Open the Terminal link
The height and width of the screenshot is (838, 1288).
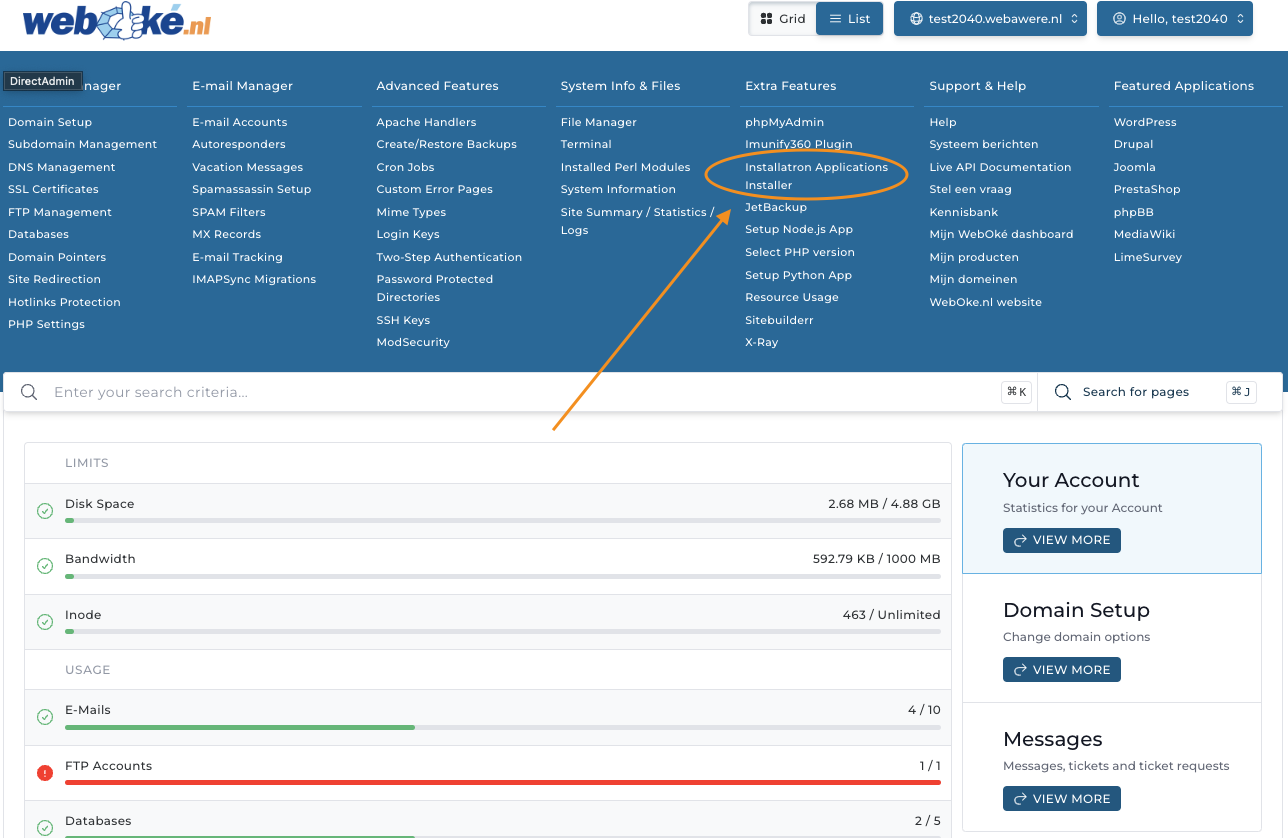point(586,144)
